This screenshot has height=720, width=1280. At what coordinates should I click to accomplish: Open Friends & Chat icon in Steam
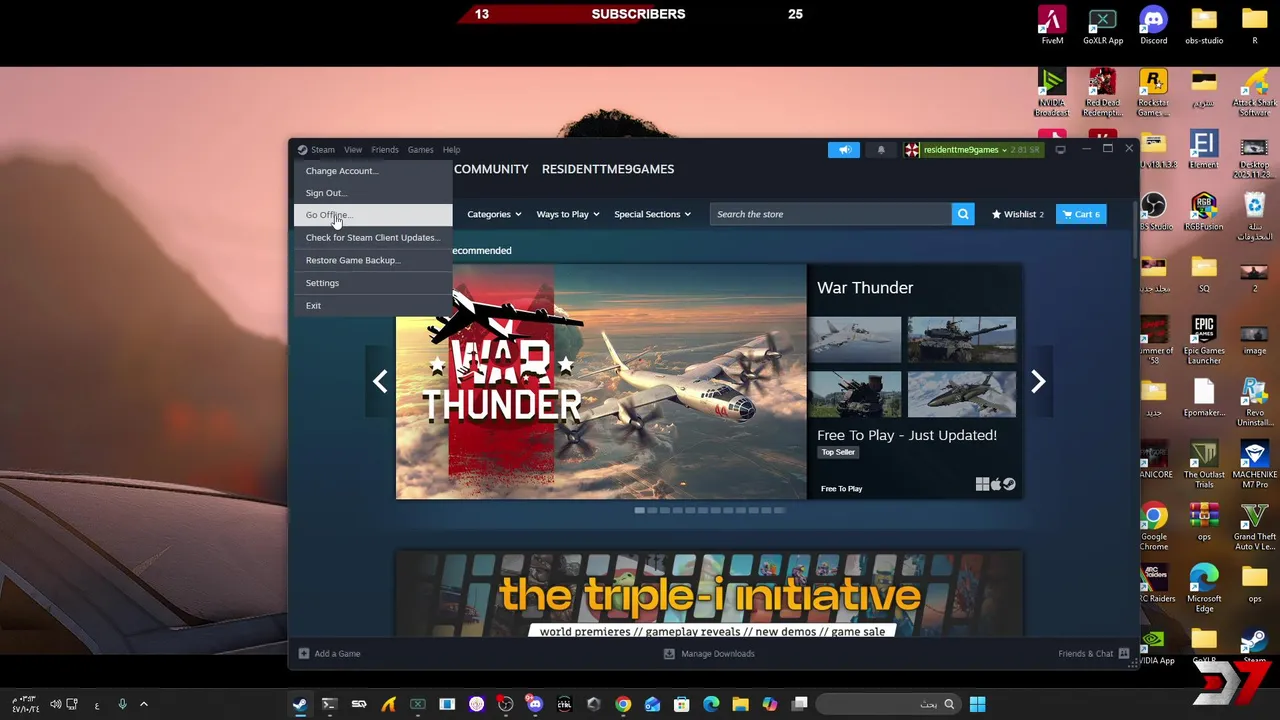(1124, 654)
